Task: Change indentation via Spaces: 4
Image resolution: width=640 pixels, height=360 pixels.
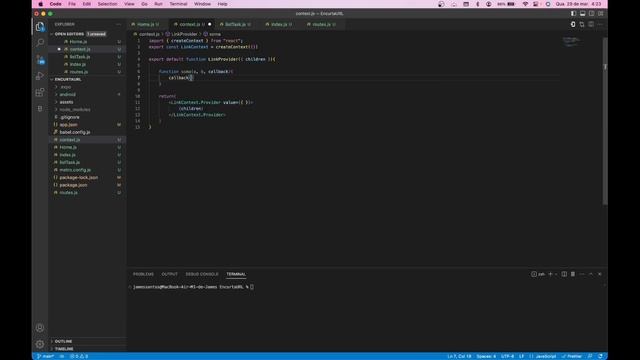Action: 486,356
